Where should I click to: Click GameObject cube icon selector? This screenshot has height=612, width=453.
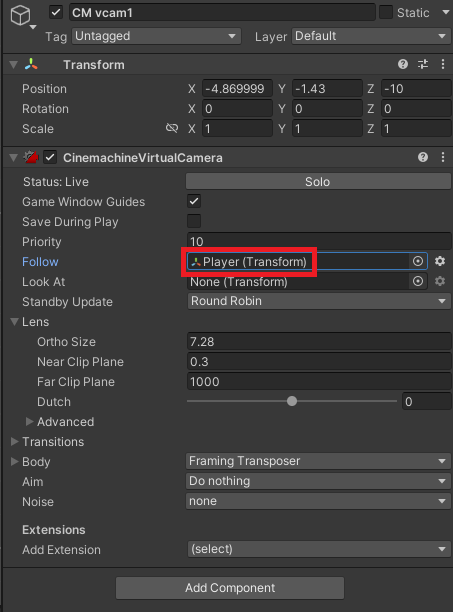pos(21,16)
